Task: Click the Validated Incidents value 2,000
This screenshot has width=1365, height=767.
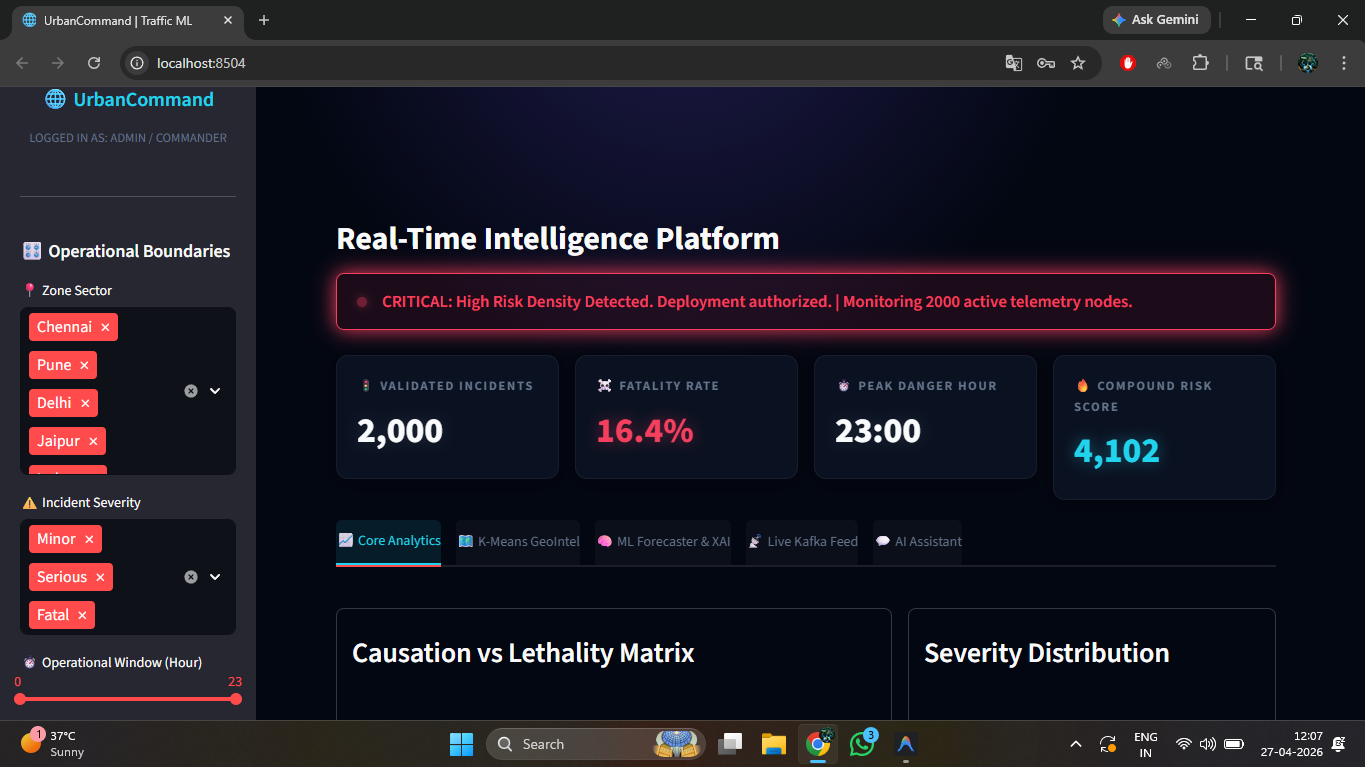Action: click(400, 431)
